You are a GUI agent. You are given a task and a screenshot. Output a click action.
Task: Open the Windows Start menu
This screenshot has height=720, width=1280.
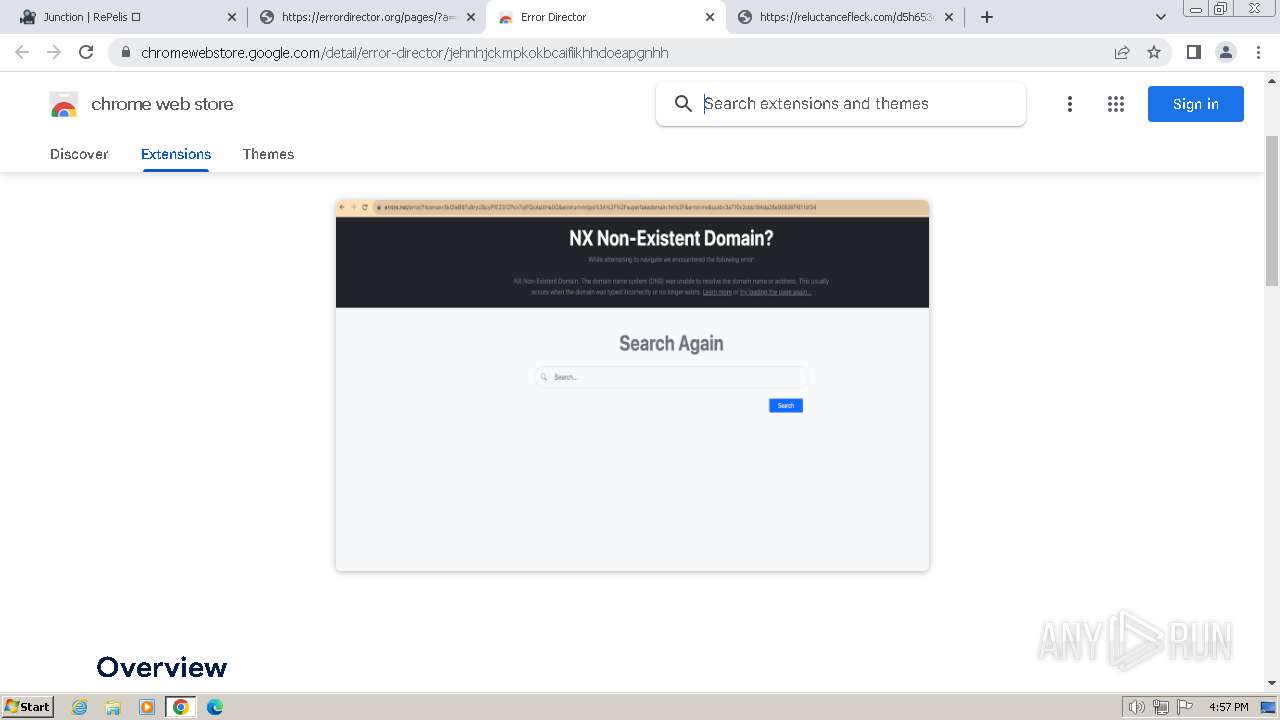click(x=28, y=707)
